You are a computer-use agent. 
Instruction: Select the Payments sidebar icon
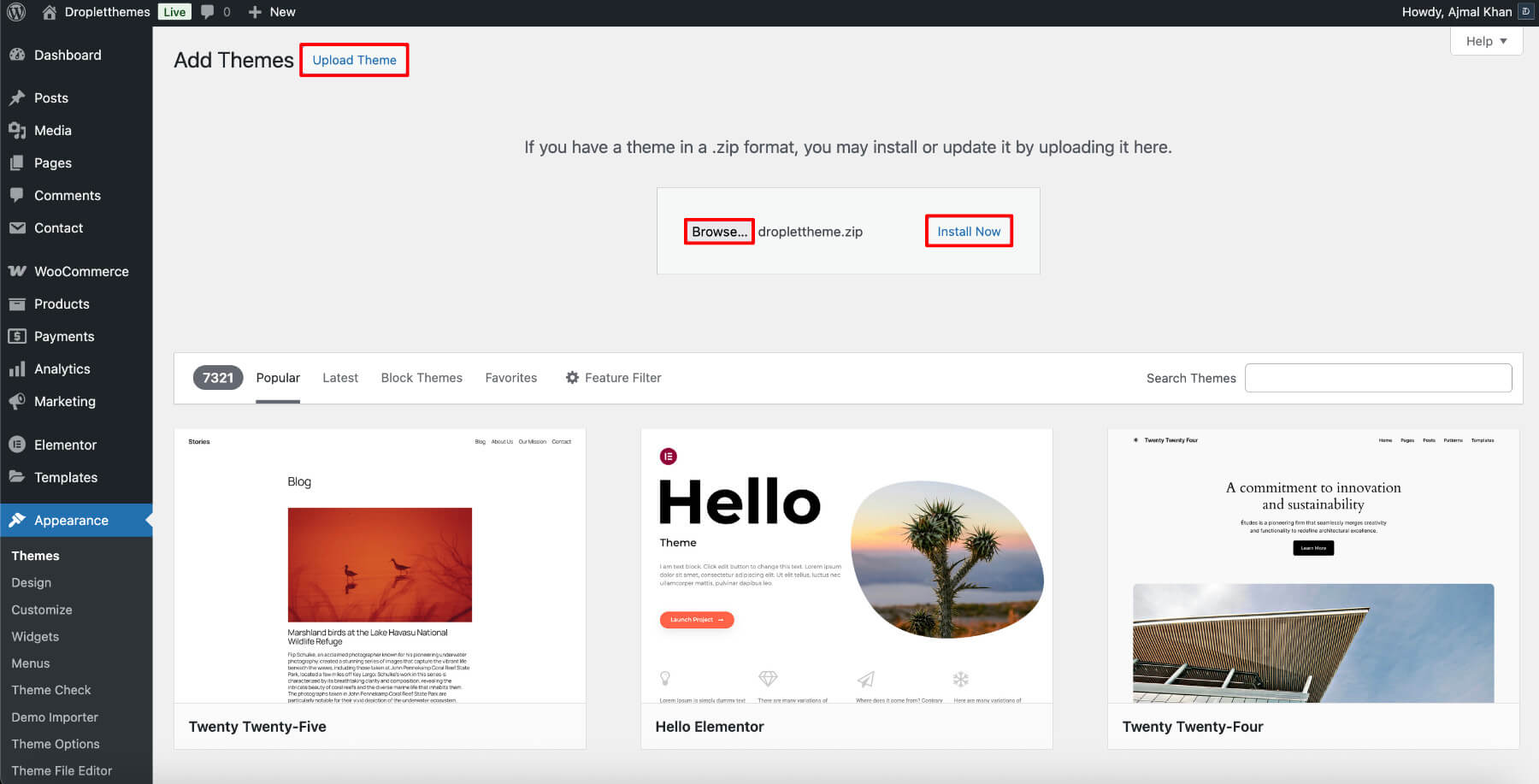click(19, 336)
